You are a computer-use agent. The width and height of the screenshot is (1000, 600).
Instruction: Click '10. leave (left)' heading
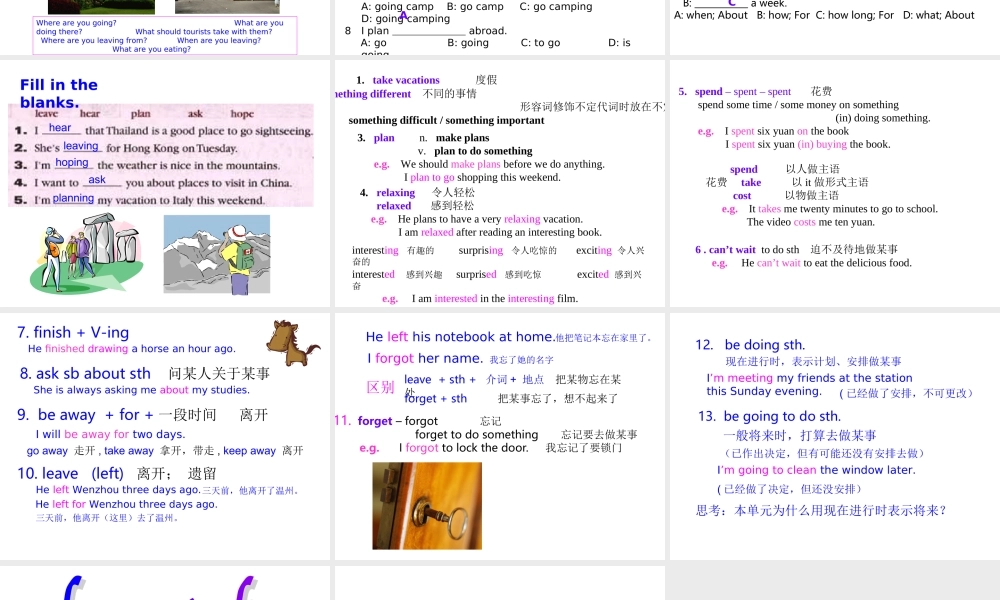pos(70,474)
